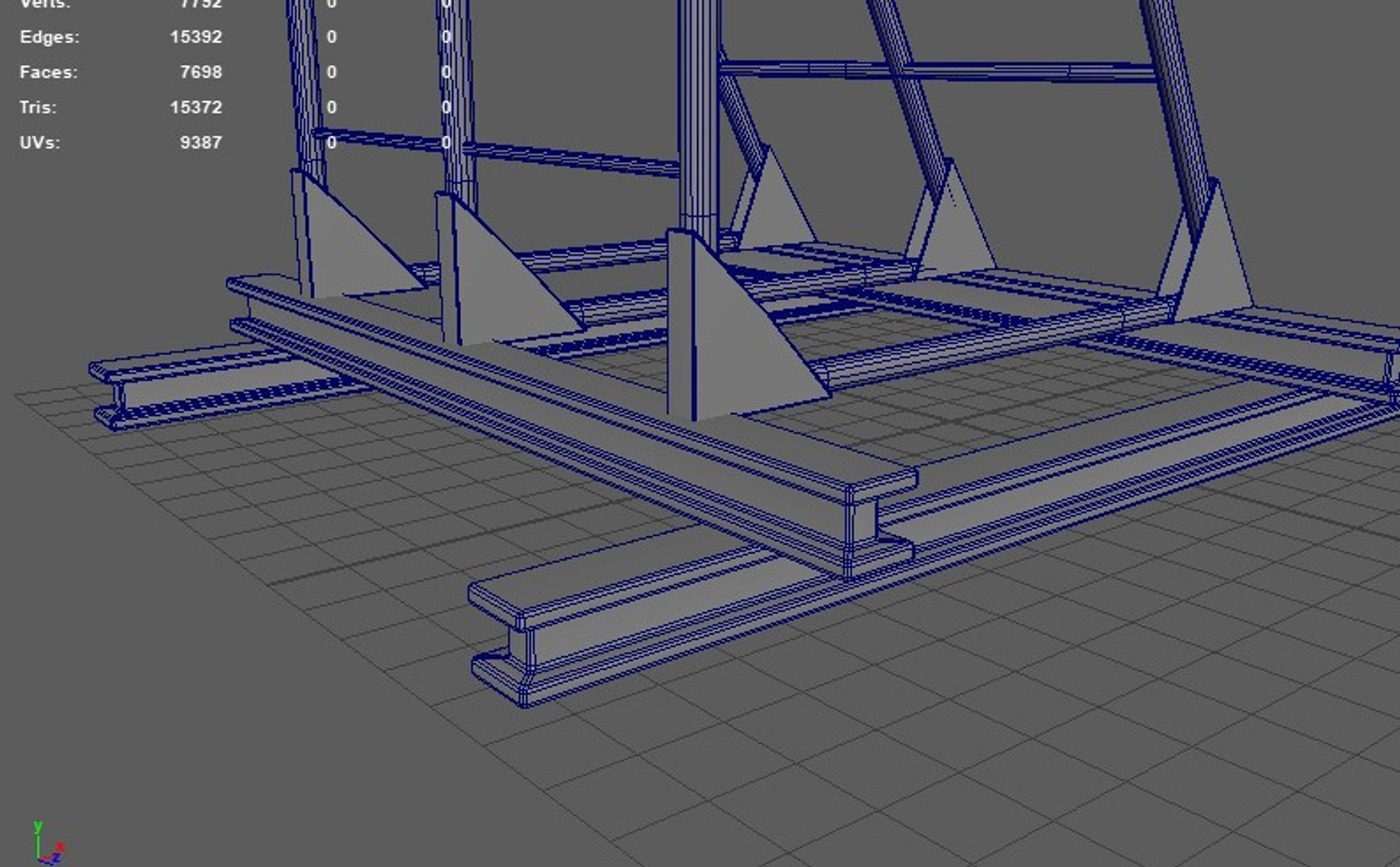Select the 'Faces:' statistic label

pyautogui.click(x=49, y=72)
